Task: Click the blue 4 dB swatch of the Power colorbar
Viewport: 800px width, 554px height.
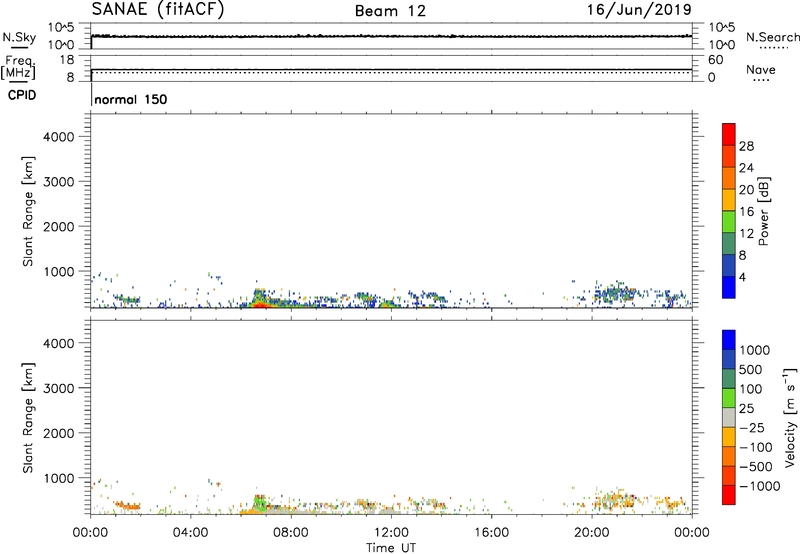Action: (x=729, y=286)
